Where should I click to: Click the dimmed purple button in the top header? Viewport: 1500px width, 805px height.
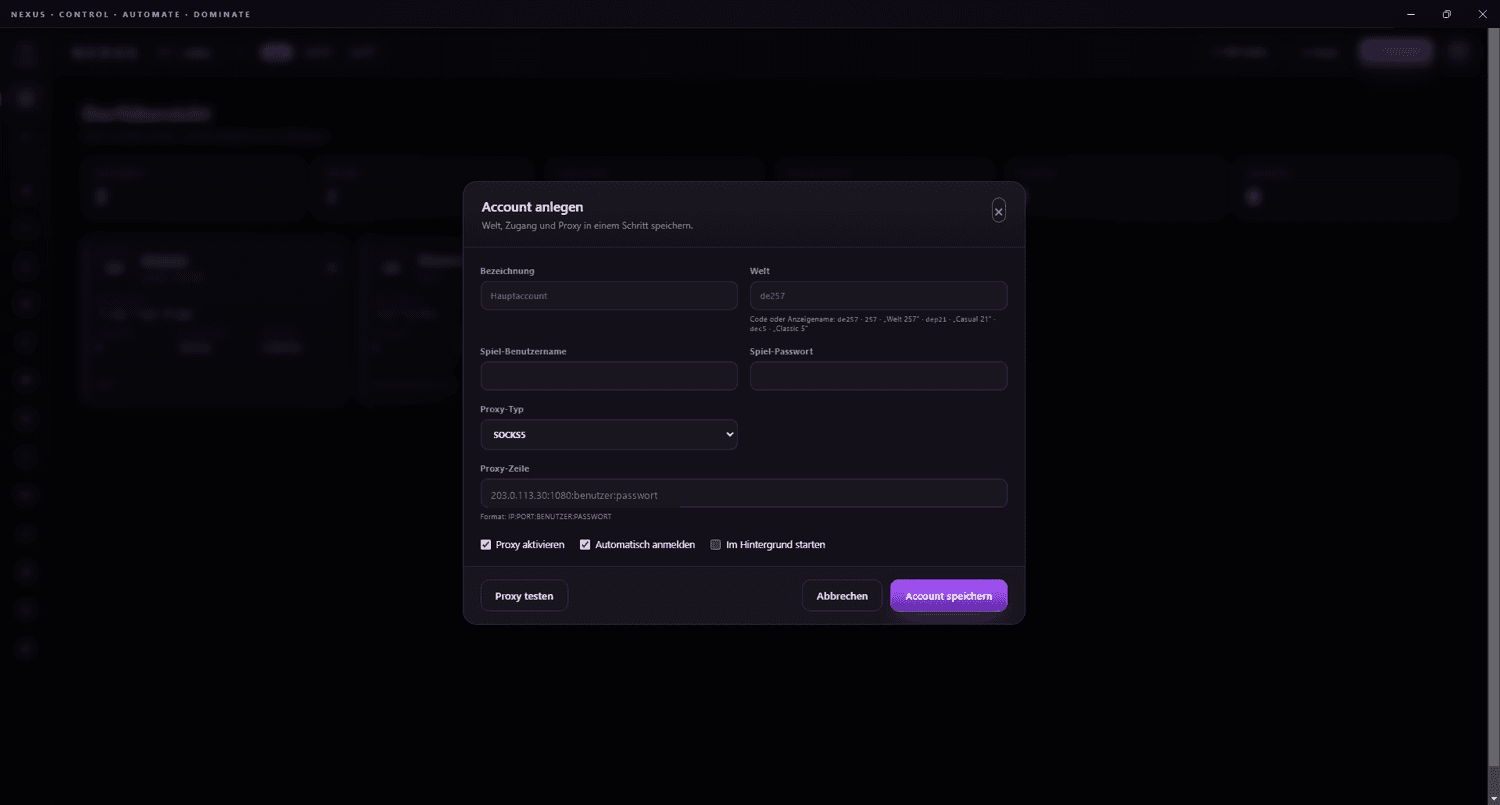click(1396, 52)
